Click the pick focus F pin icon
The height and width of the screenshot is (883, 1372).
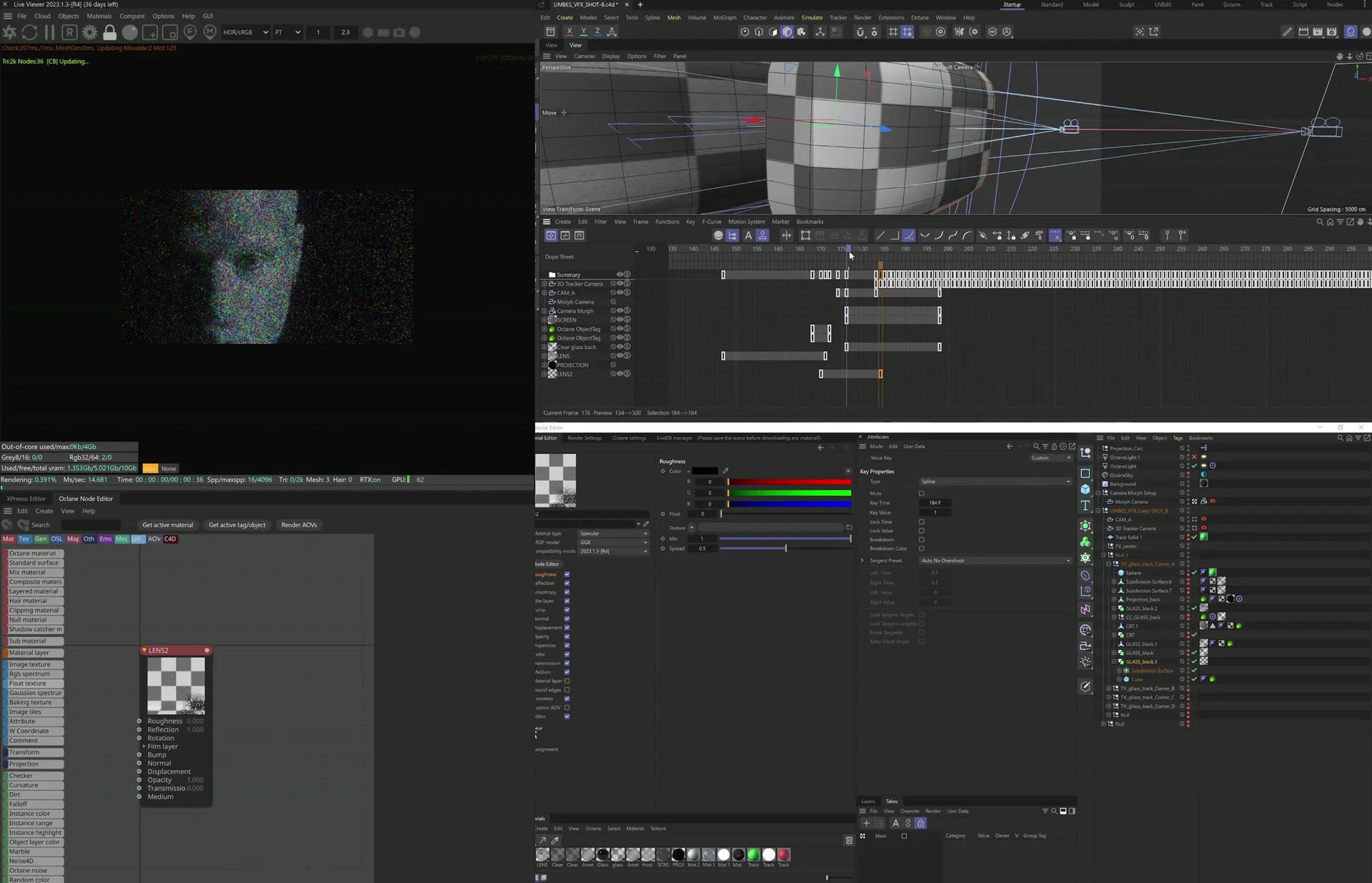(190, 32)
